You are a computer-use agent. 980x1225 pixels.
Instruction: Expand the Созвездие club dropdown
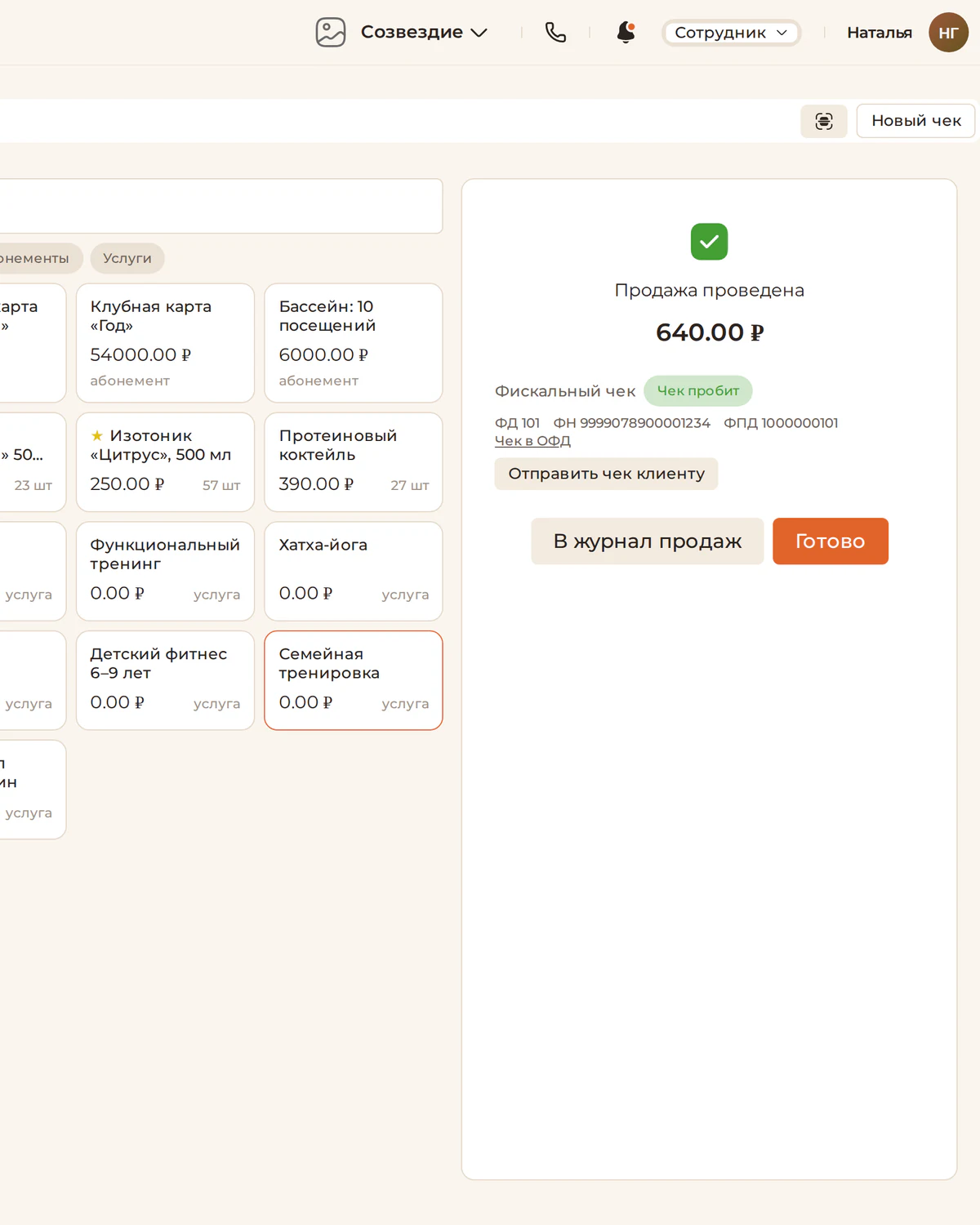pos(424,33)
